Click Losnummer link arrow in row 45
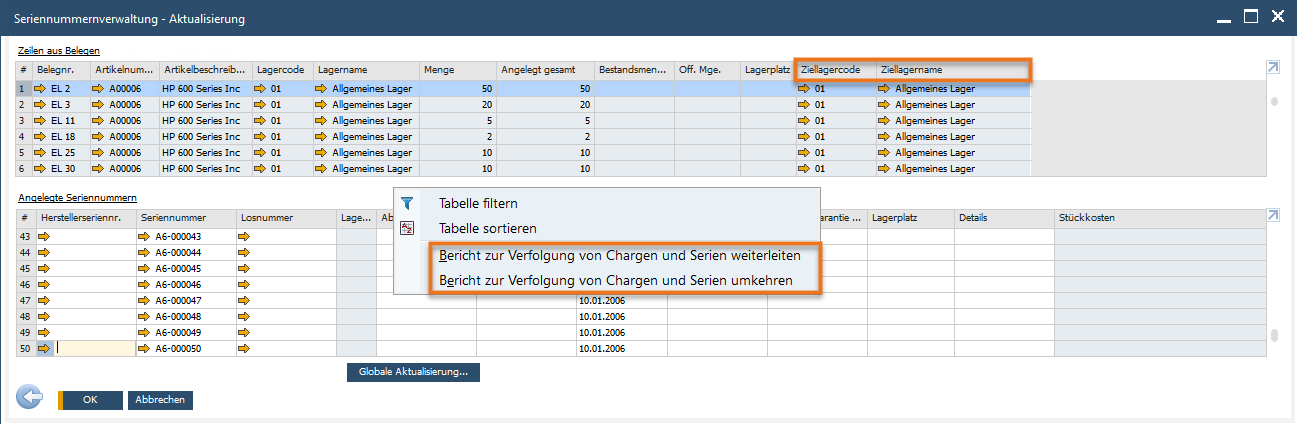The height and width of the screenshot is (424, 1297). pyautogui.click(x=244, y=269)
